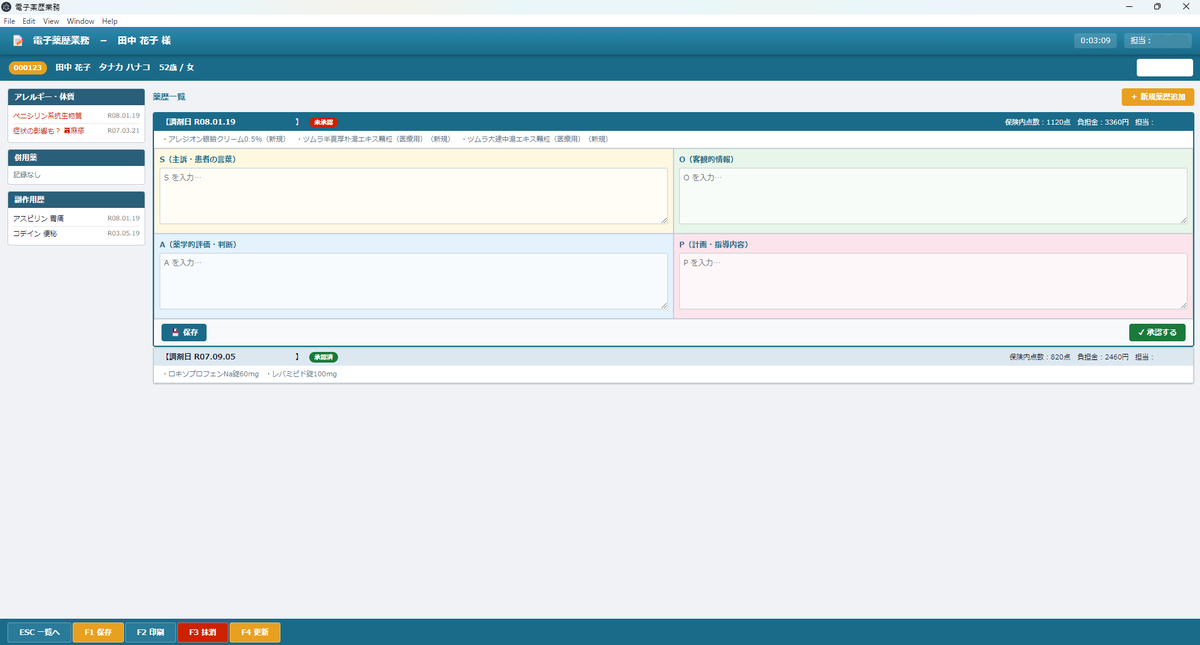The width and height of the screenshot is (1200, 645).
Task: Click the R03.05.19 date beside コデイン
Action: point(123,233)
